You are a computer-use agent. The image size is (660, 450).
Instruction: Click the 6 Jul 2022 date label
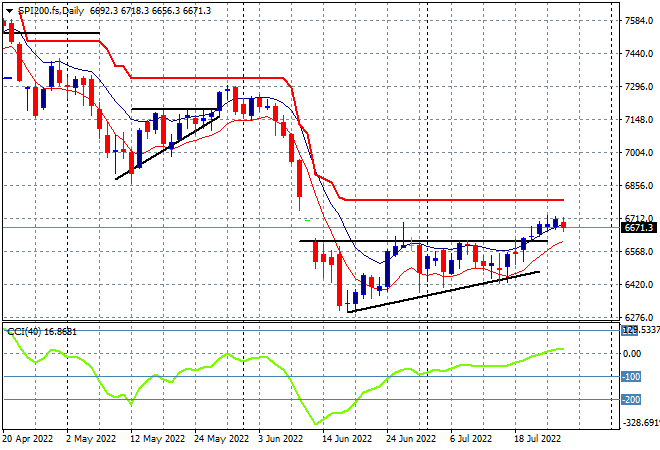pyautogui.click(x=471, y=439)
